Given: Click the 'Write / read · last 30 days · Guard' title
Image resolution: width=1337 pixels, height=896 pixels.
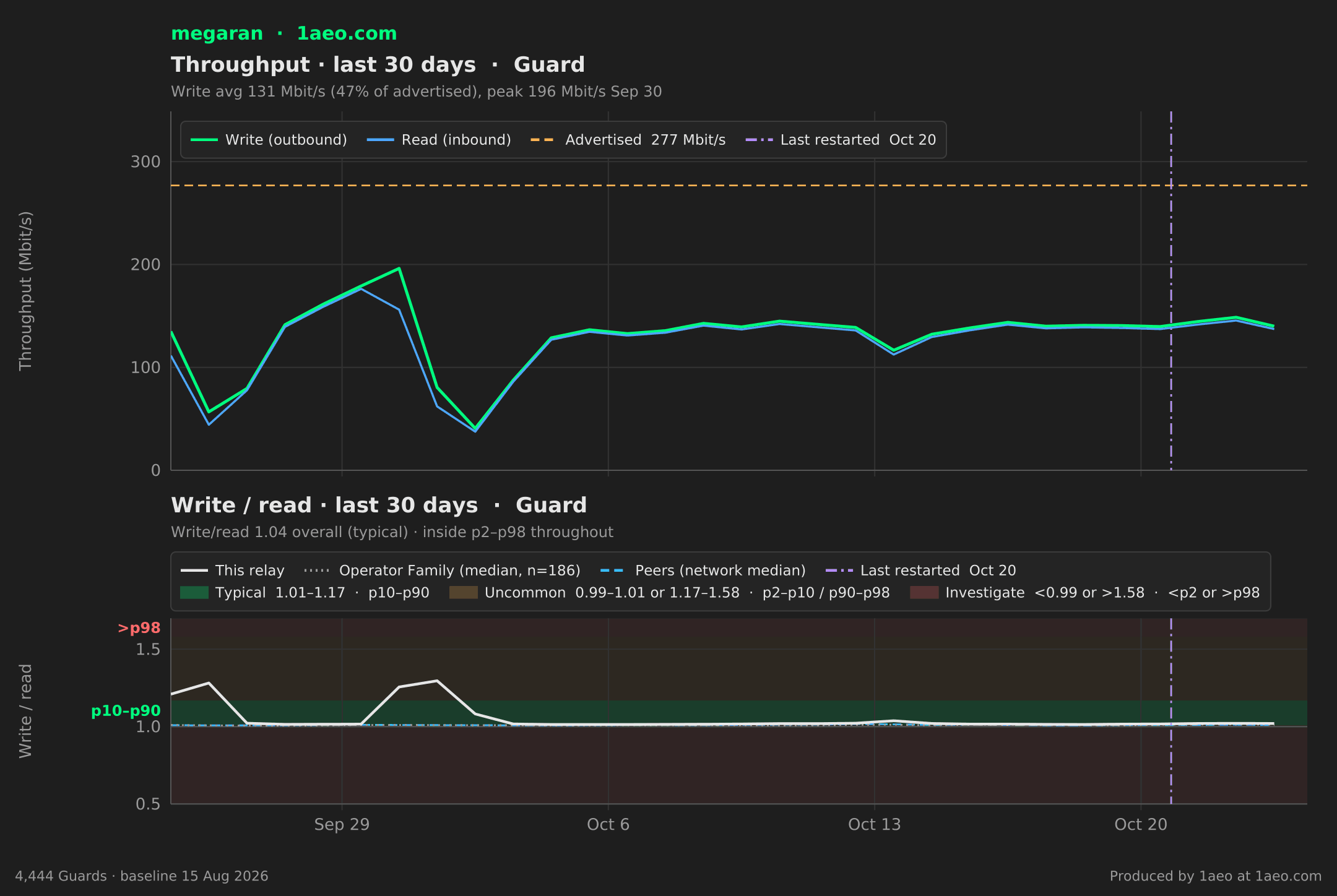Looking at the screenshot, I should point(379,506).
